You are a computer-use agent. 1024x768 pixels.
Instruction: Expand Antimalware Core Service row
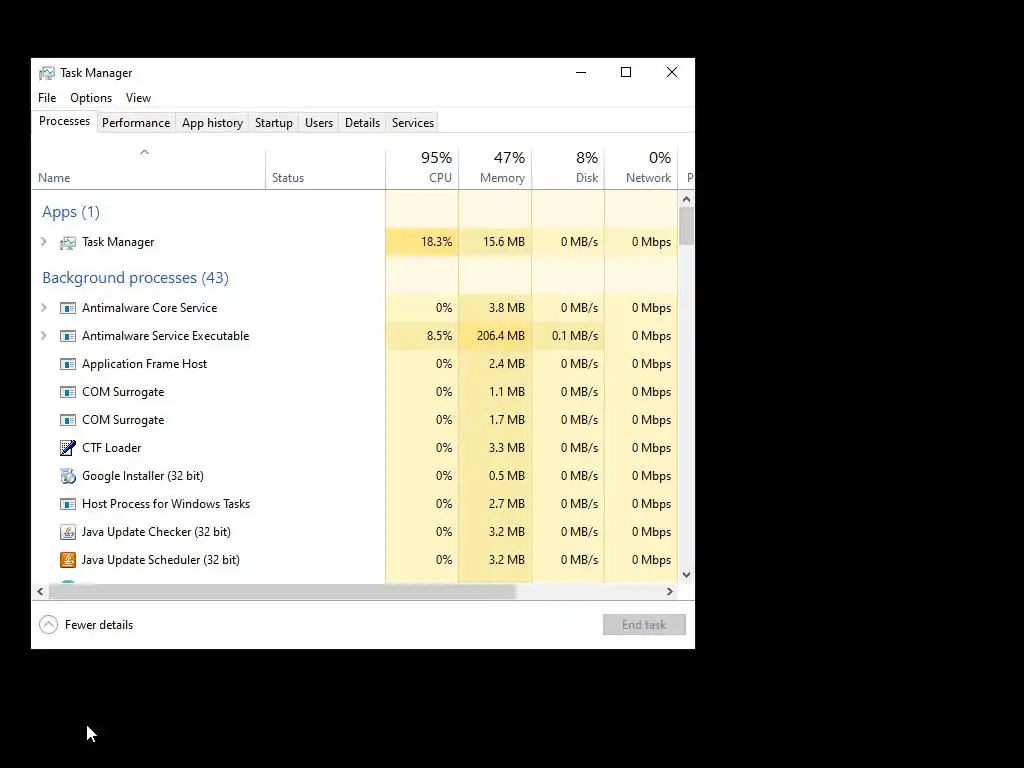click(44, 308)
